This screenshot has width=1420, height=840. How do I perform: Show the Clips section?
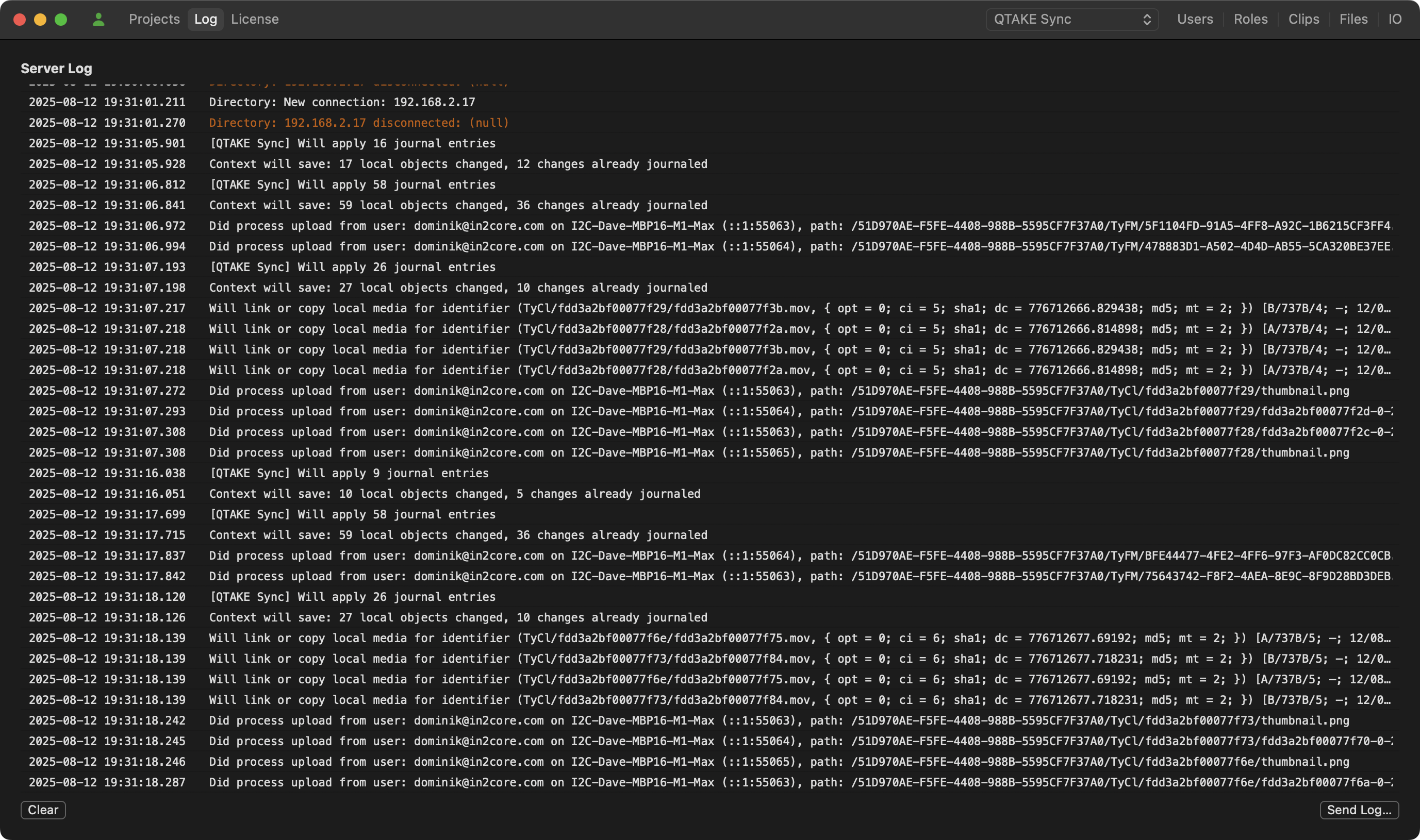point(1303,19)
